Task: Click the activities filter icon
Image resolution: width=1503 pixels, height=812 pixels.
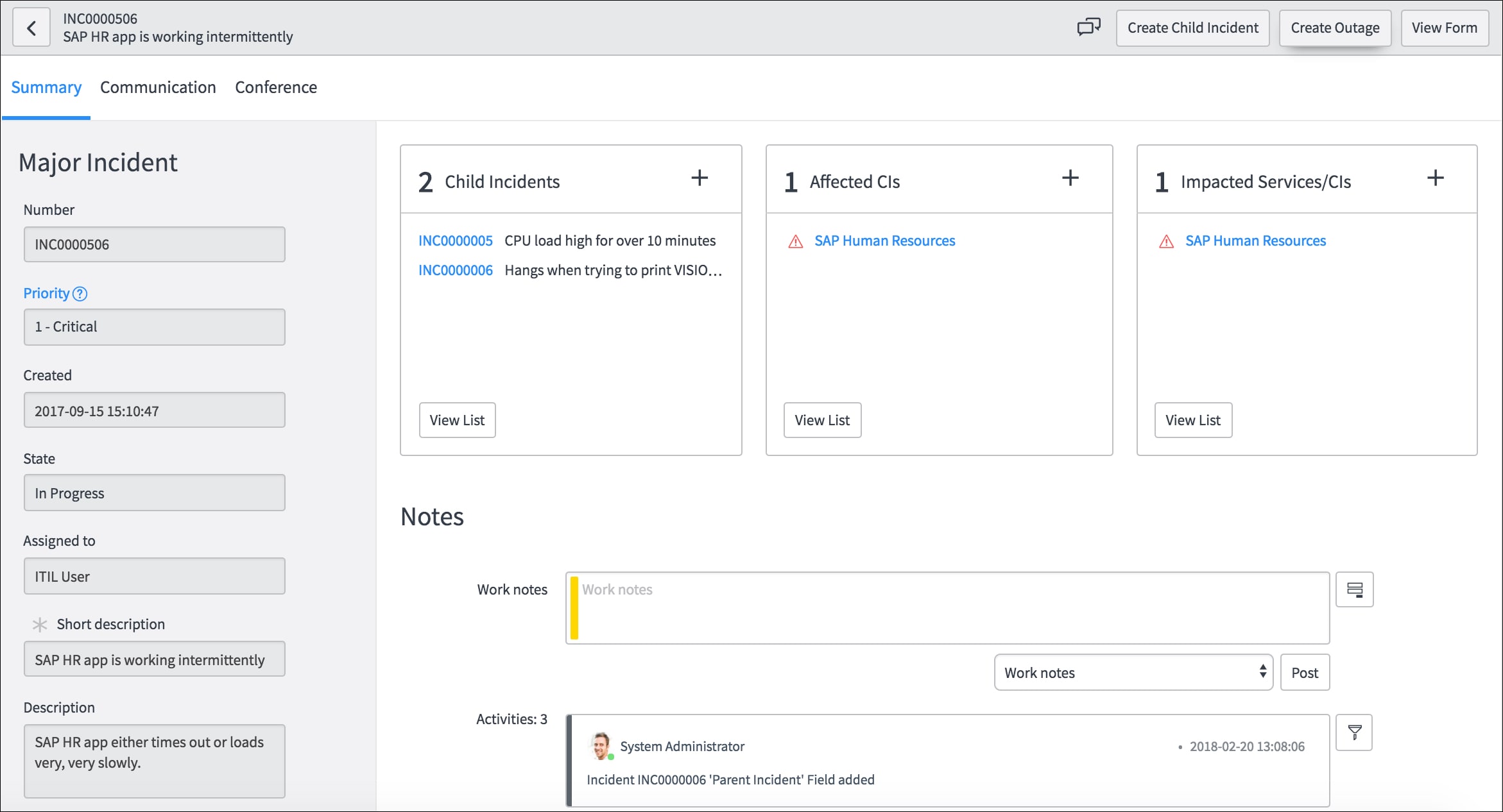Action: (1354, 731)
